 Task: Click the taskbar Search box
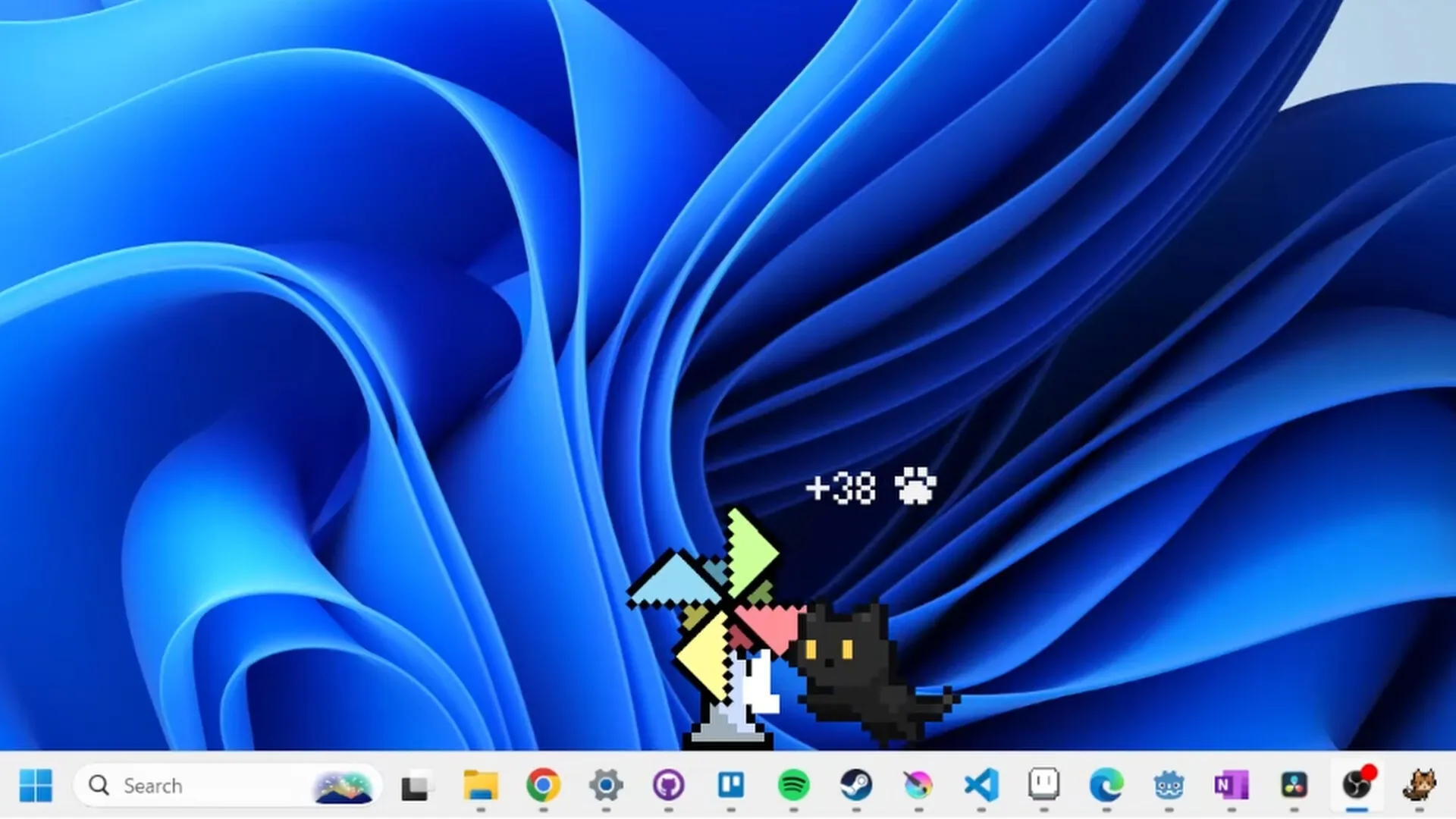click(227, 786)
